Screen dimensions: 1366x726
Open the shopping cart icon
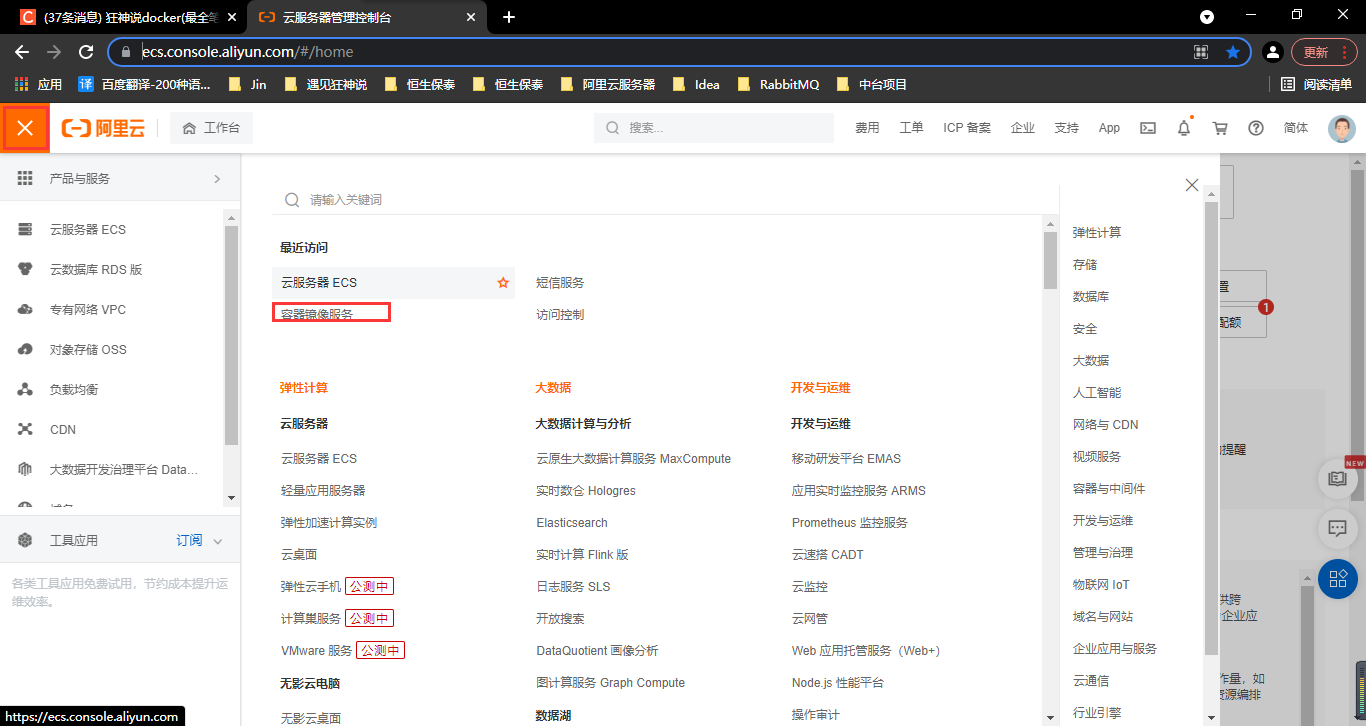(1220, 128)
